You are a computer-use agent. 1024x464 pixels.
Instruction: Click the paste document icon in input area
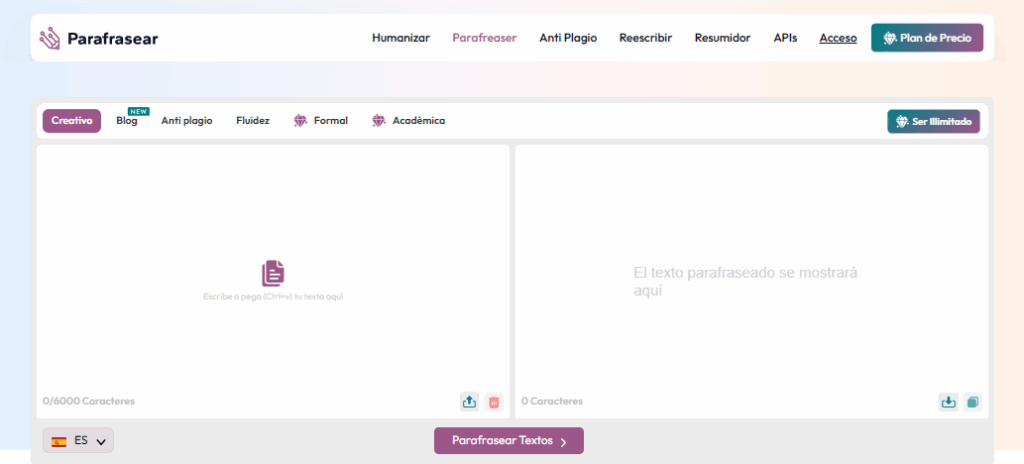[x=273, y=273]
